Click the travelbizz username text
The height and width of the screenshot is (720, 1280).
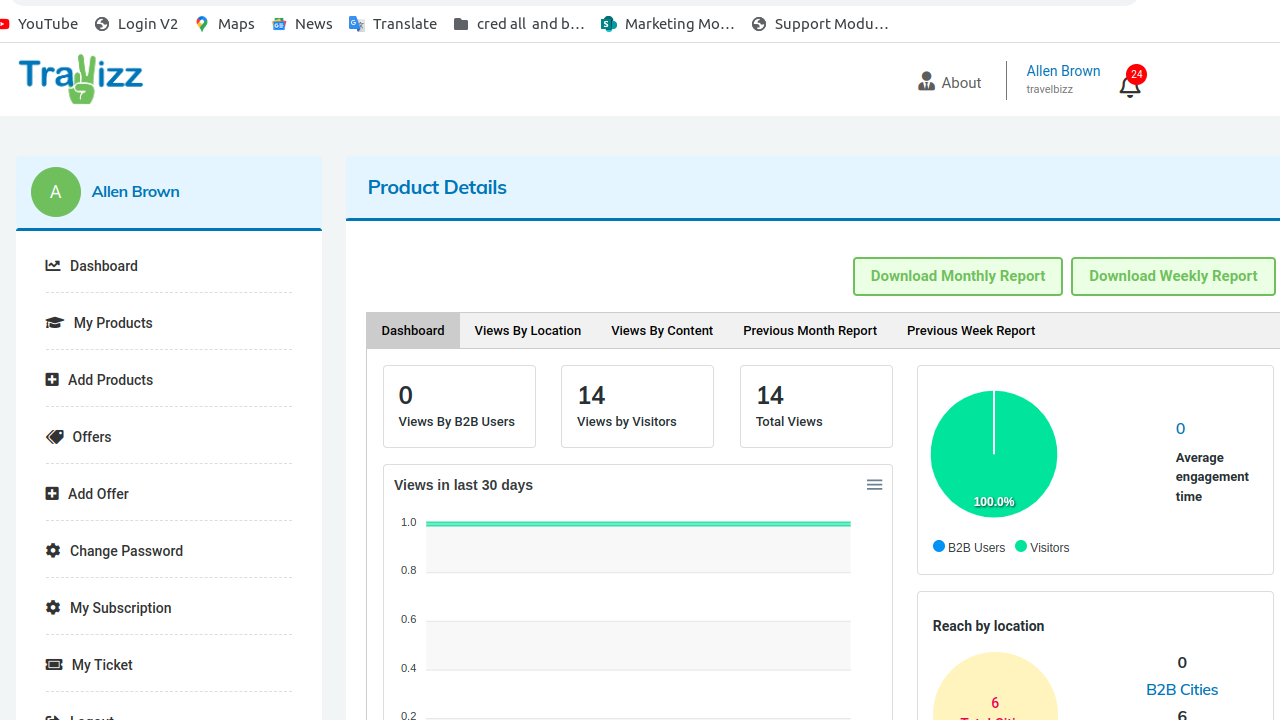(x=1049, y=90)
